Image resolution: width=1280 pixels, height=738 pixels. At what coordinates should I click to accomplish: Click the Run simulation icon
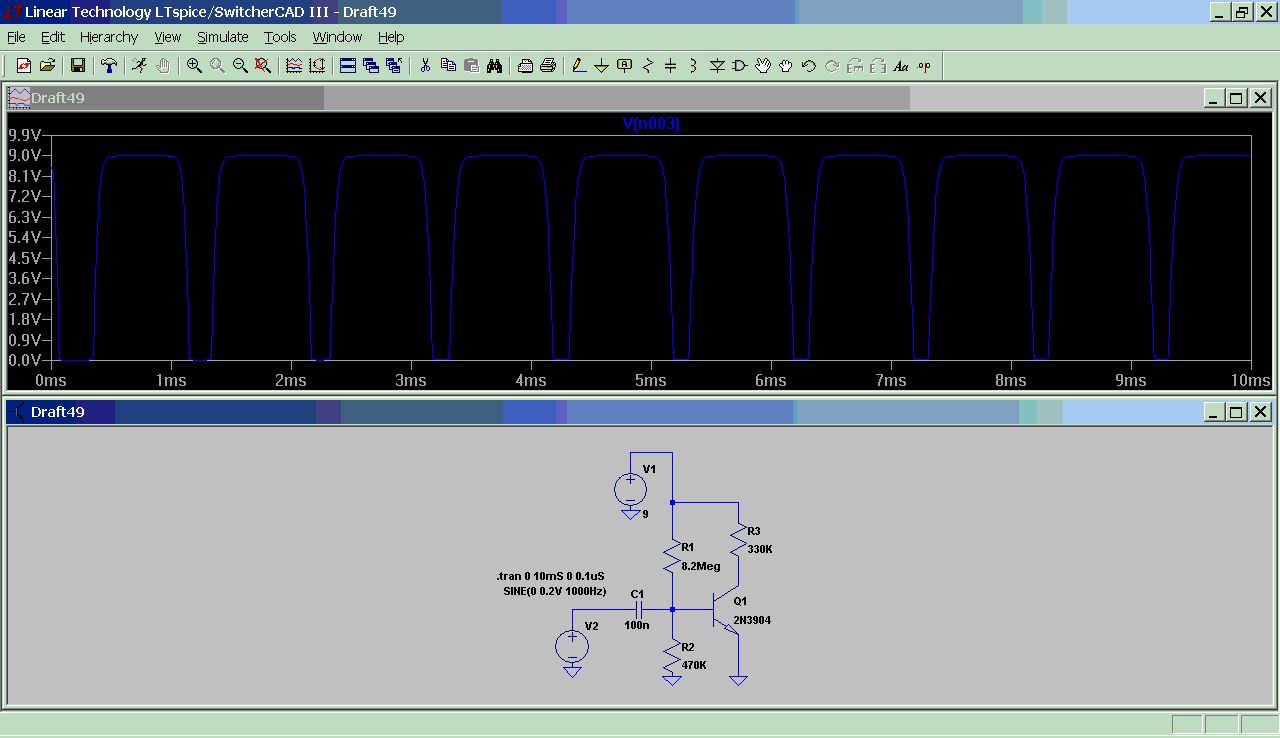(139, 66)
